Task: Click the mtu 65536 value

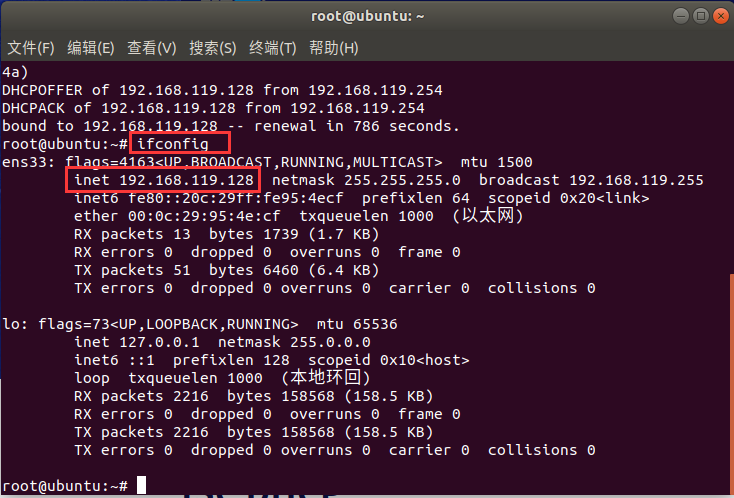Action: [357, 324]
